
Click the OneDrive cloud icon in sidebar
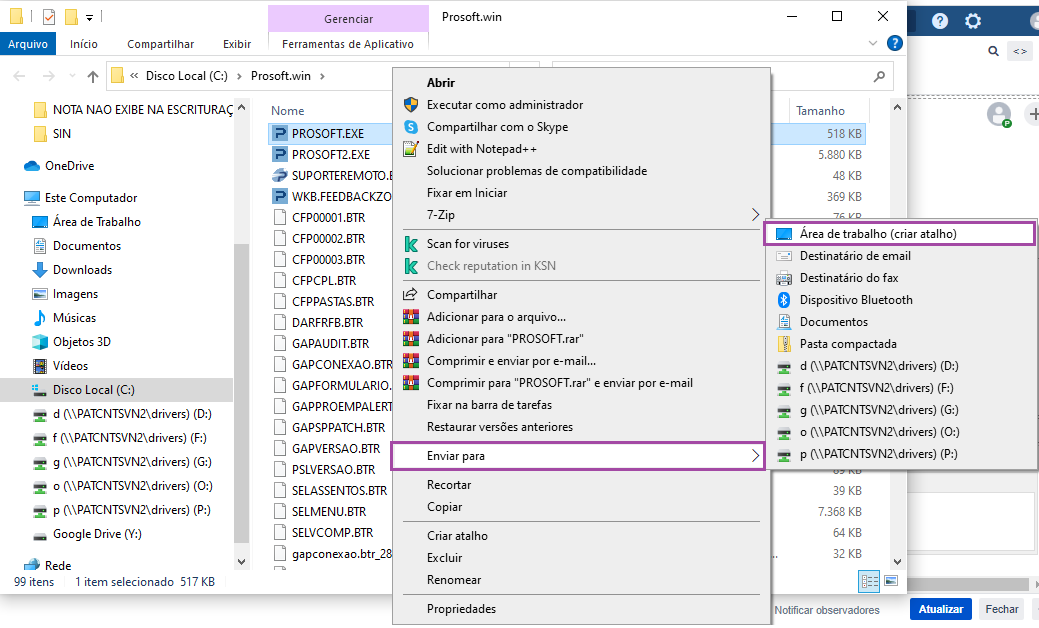click(x=32, y=166)
